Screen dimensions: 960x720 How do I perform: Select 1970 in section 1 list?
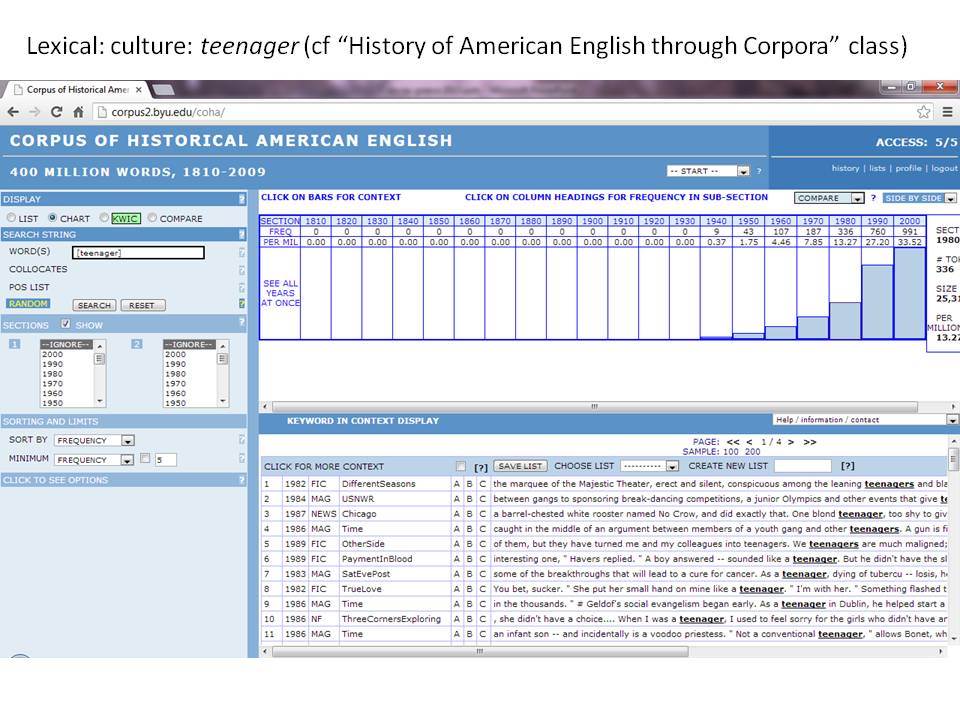(53, 384)
